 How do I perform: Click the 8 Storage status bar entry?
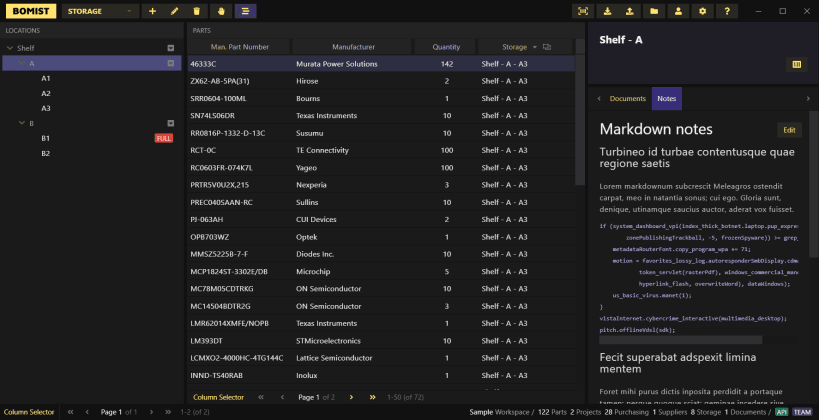(706, 412)
